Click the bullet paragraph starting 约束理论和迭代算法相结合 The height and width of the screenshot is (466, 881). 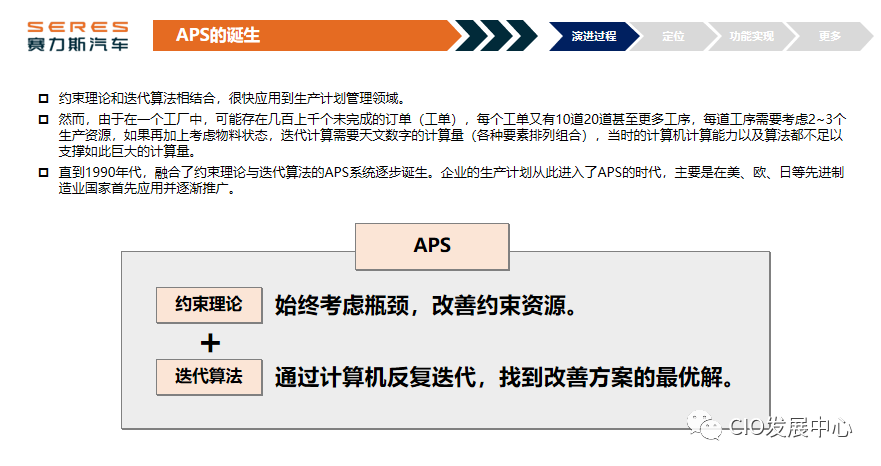click(232, 98)
